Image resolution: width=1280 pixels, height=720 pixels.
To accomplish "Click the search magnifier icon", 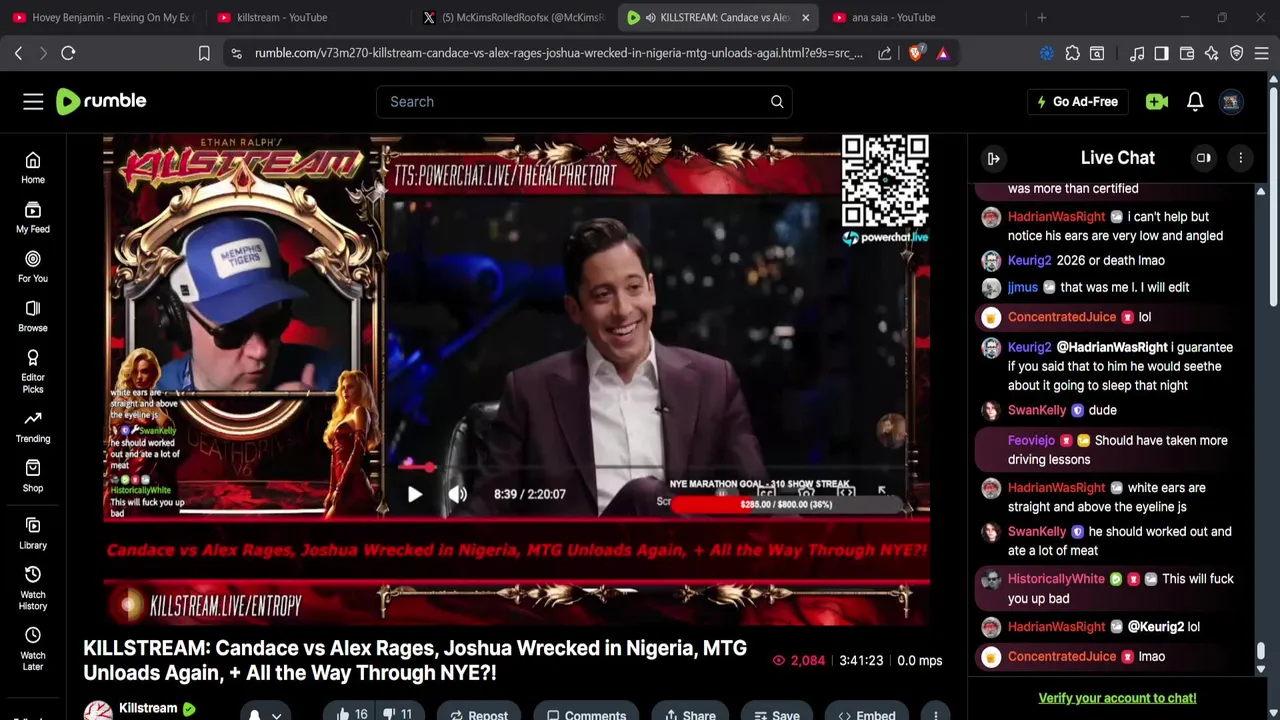I will pos(777,101).
